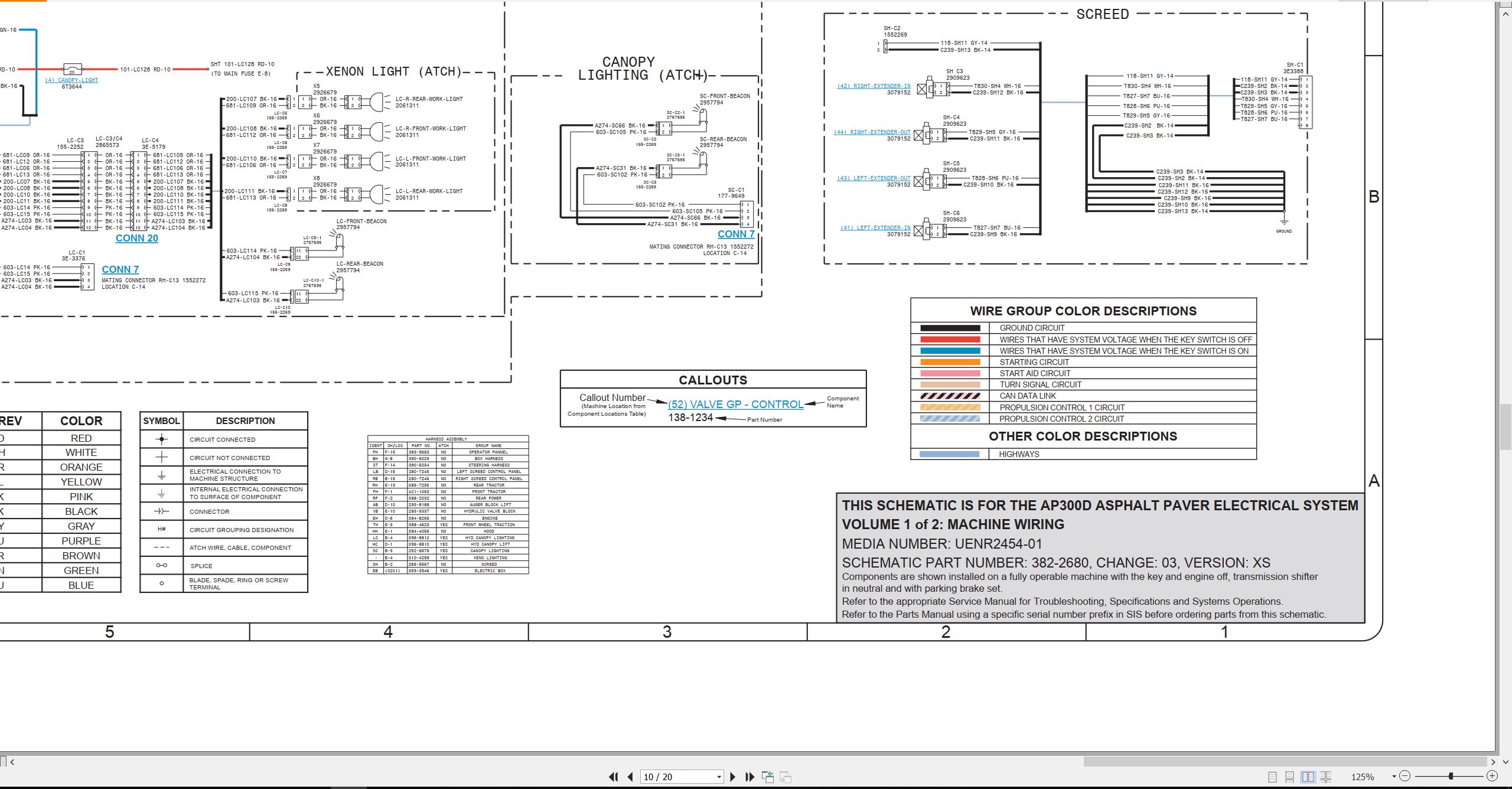This screenshot has height=789, width=1512.
Task: Click the (52) VALVE GP - CONTROL link
Action: point(735,405)
